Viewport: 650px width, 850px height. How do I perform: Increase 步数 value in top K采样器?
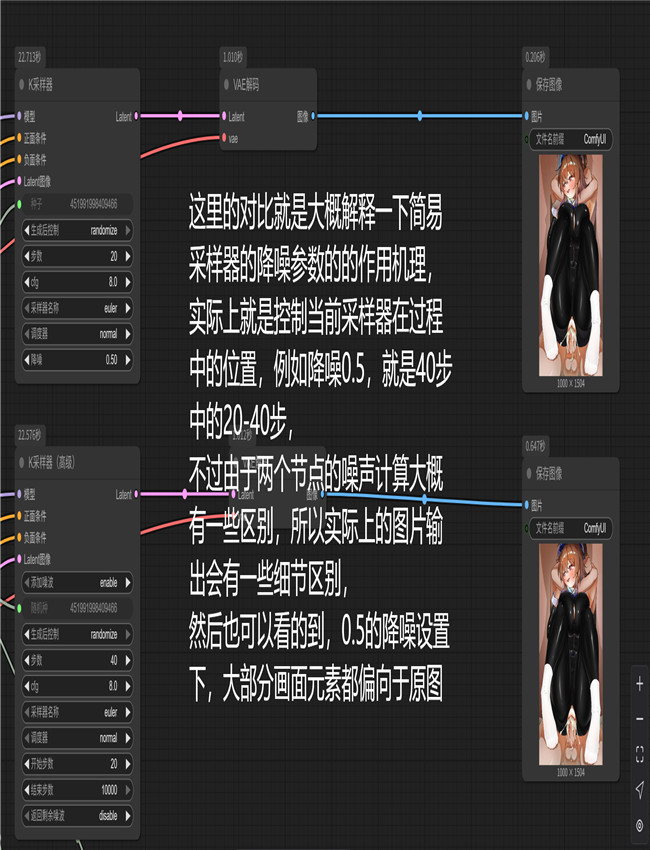click(128, 255)
